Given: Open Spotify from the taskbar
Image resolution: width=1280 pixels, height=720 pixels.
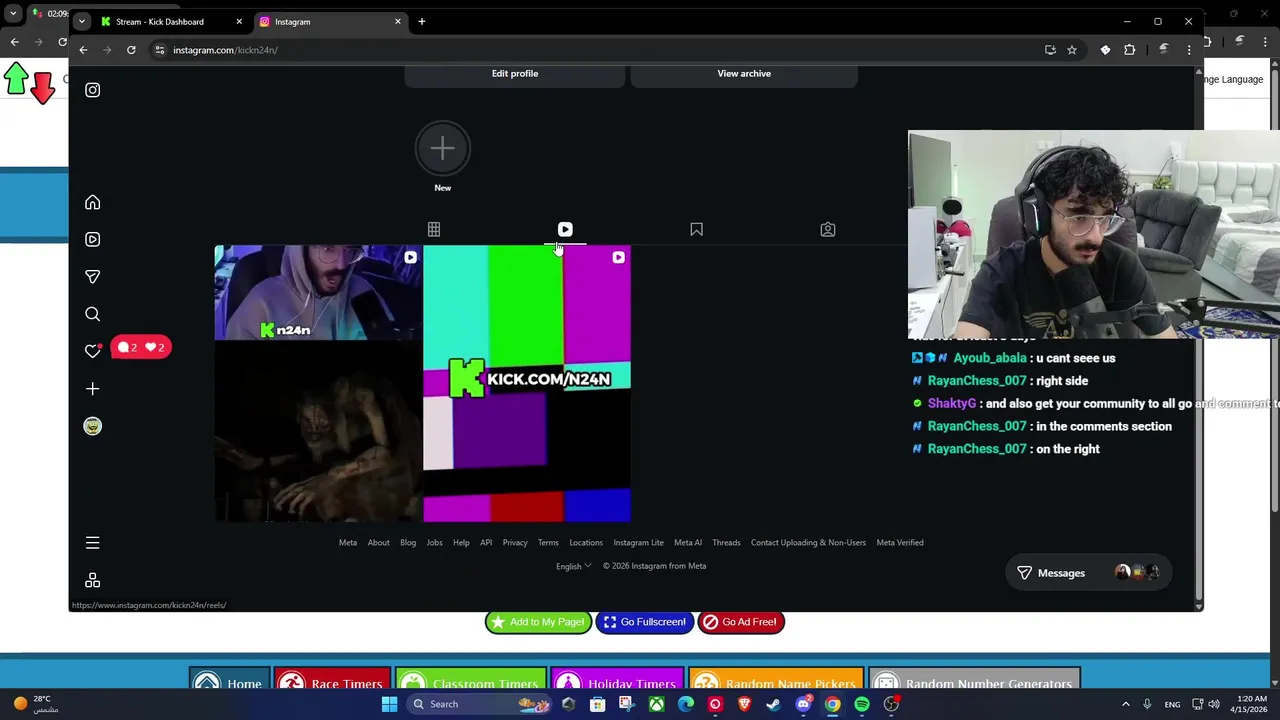Looking at the screenshot, I should (x=862, y=704).
